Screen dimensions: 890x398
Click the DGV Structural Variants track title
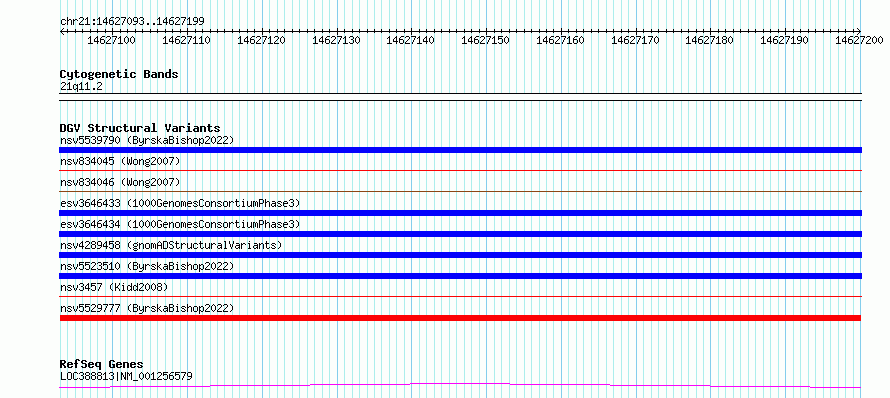[x=140, y=128]
